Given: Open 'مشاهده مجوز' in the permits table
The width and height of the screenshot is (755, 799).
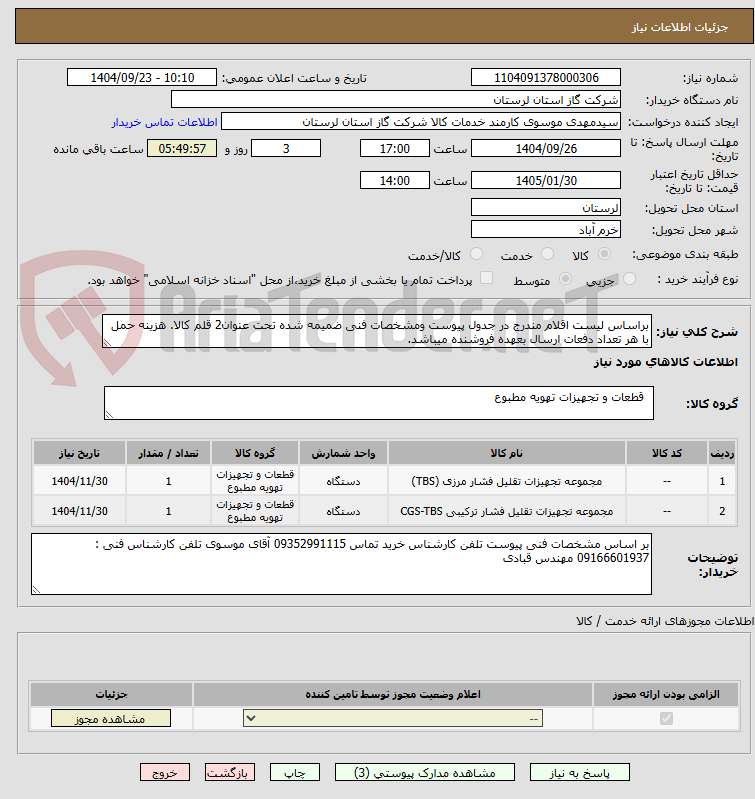Looking at the screenshot, I should [x=110, y=718].
